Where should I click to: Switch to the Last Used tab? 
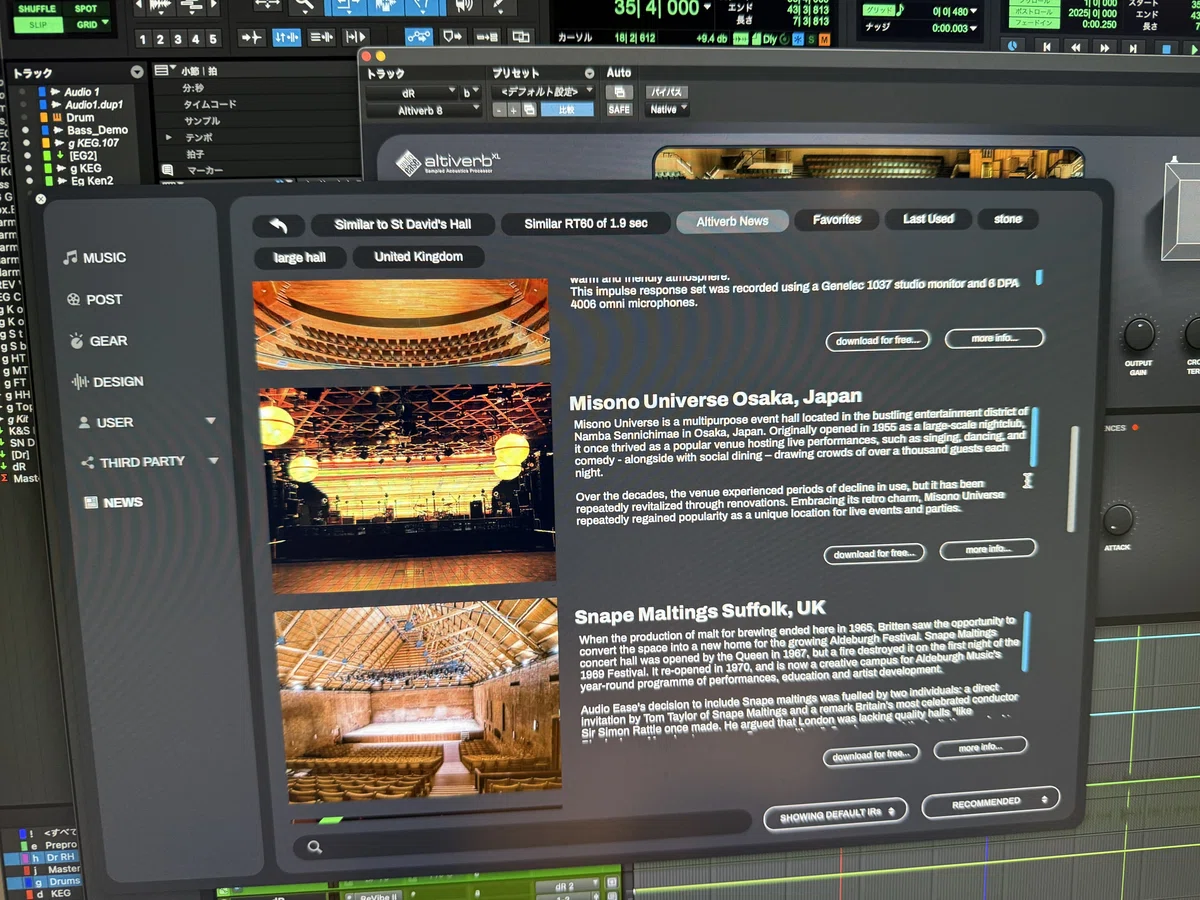928,218
